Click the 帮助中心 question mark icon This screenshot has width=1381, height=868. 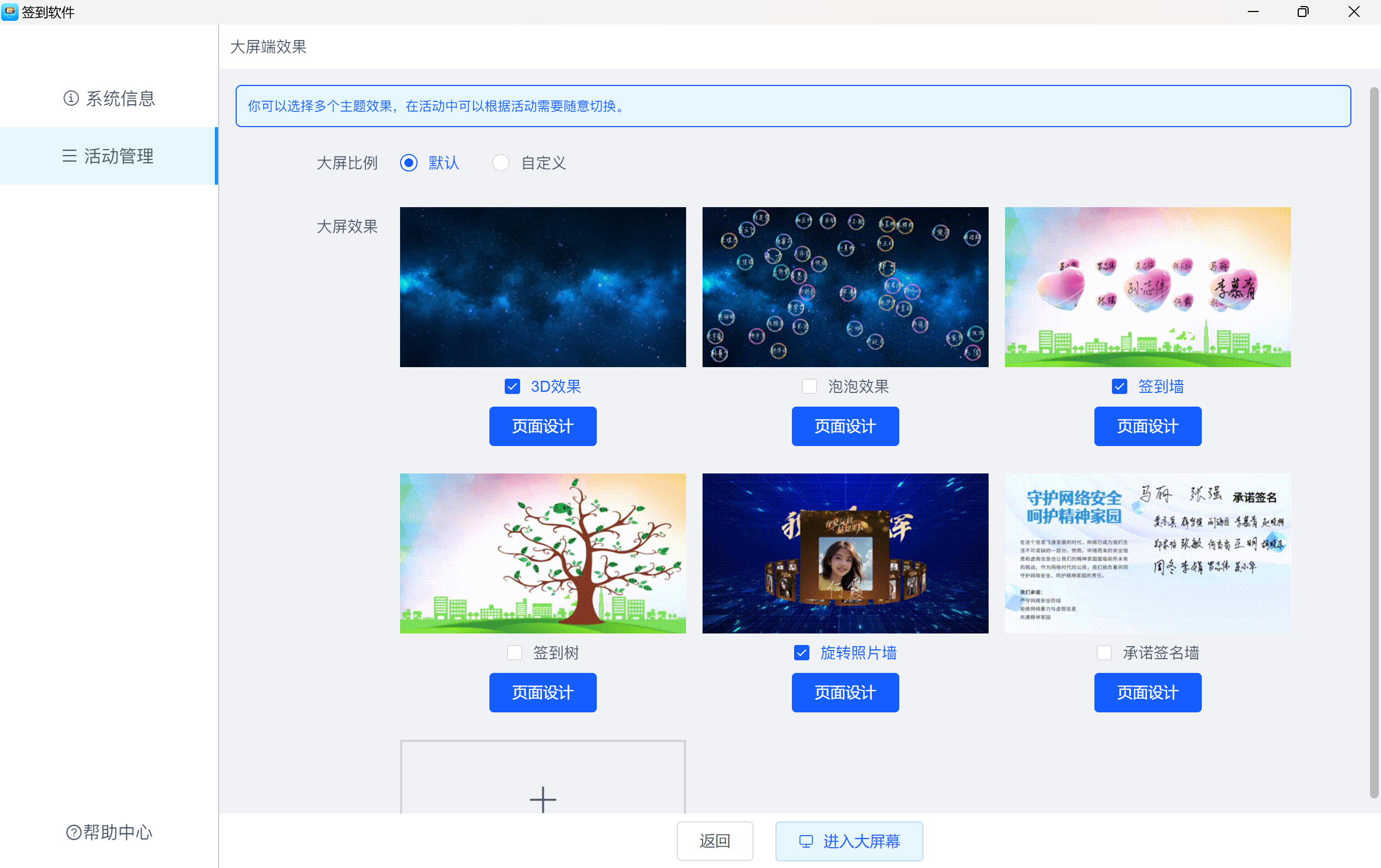[x=73, y=832]
